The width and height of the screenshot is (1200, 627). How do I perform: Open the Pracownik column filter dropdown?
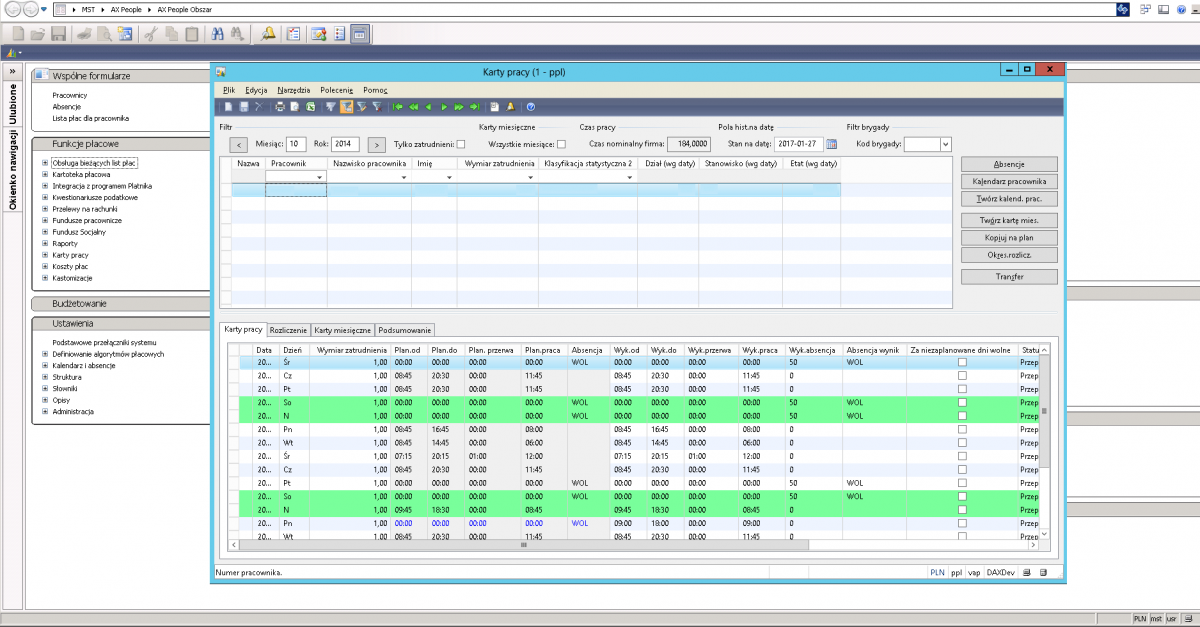point(320,177)
